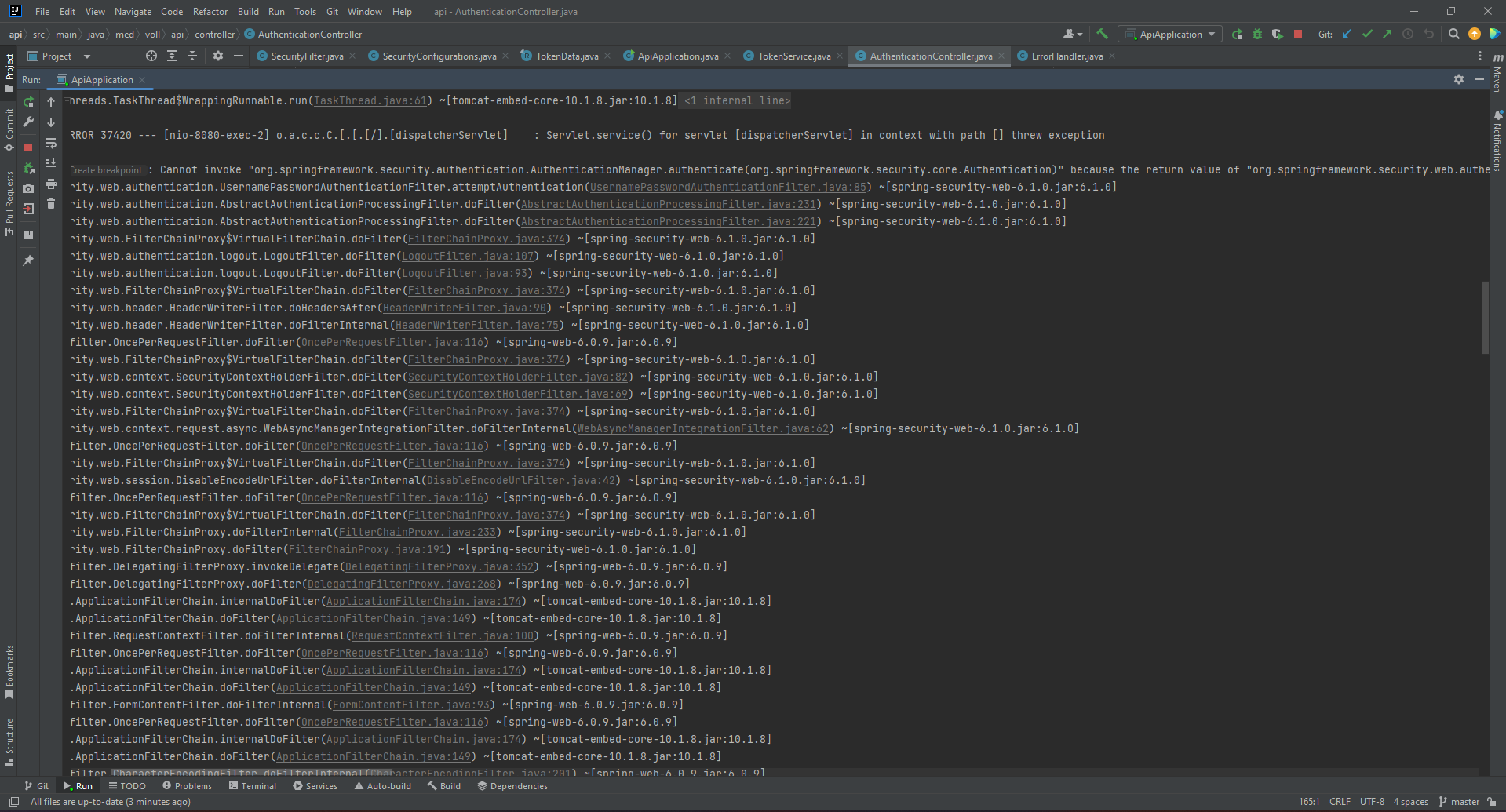Stop the application using top toolbar stop
This screenshot has height=812, width=1506.
pos(1298,34)
